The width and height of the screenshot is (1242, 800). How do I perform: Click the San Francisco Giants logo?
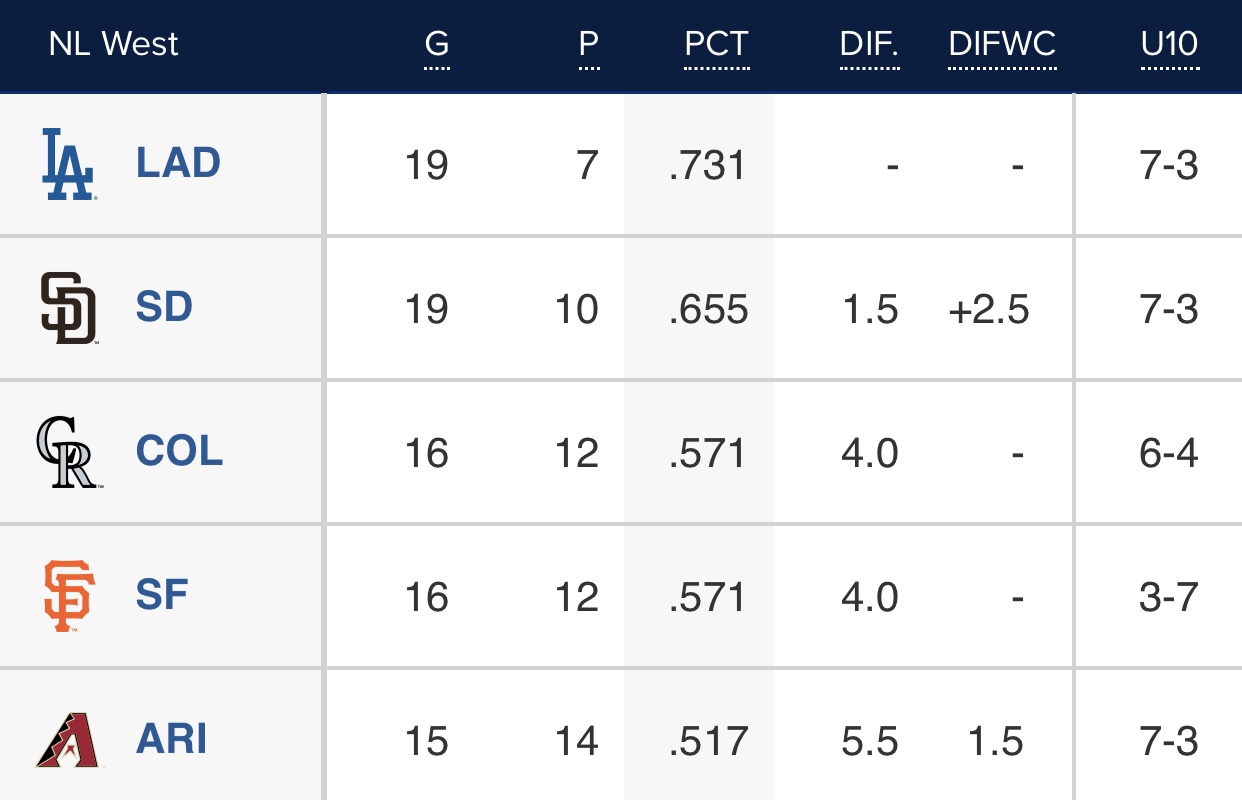(x=68, y=597)
